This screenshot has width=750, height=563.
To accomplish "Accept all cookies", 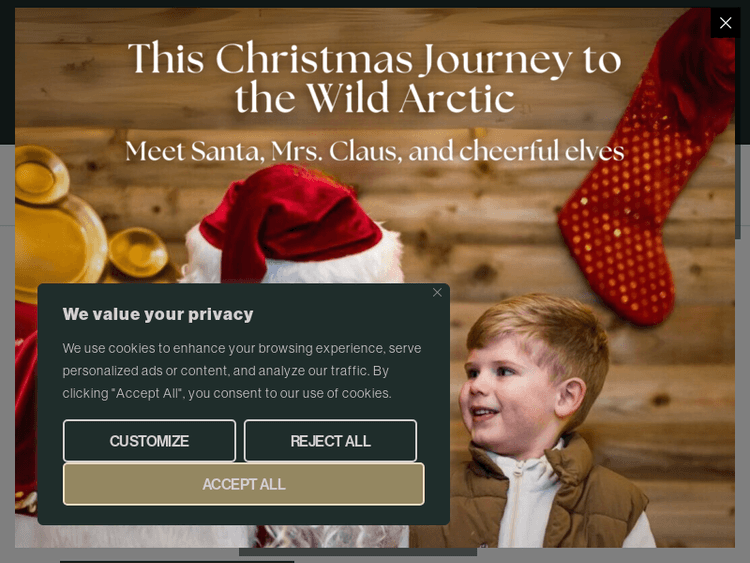I will tap(243, 484).
